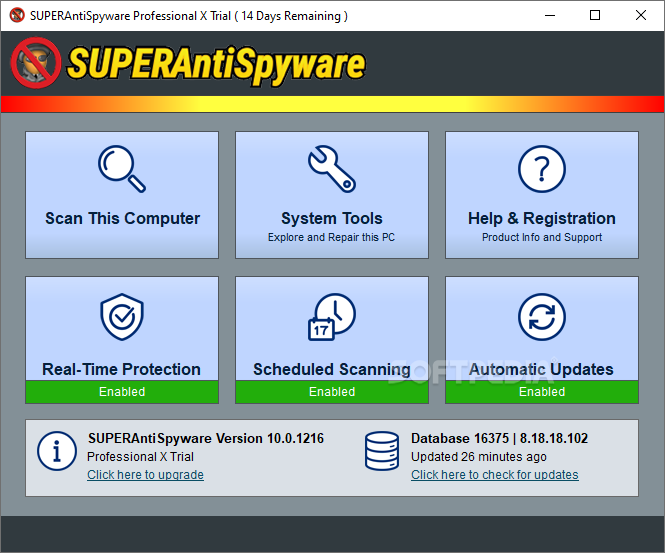
Task: Close the SUPERAntiSpyware window
Action: pyautogui.click(x=641, y=15)
